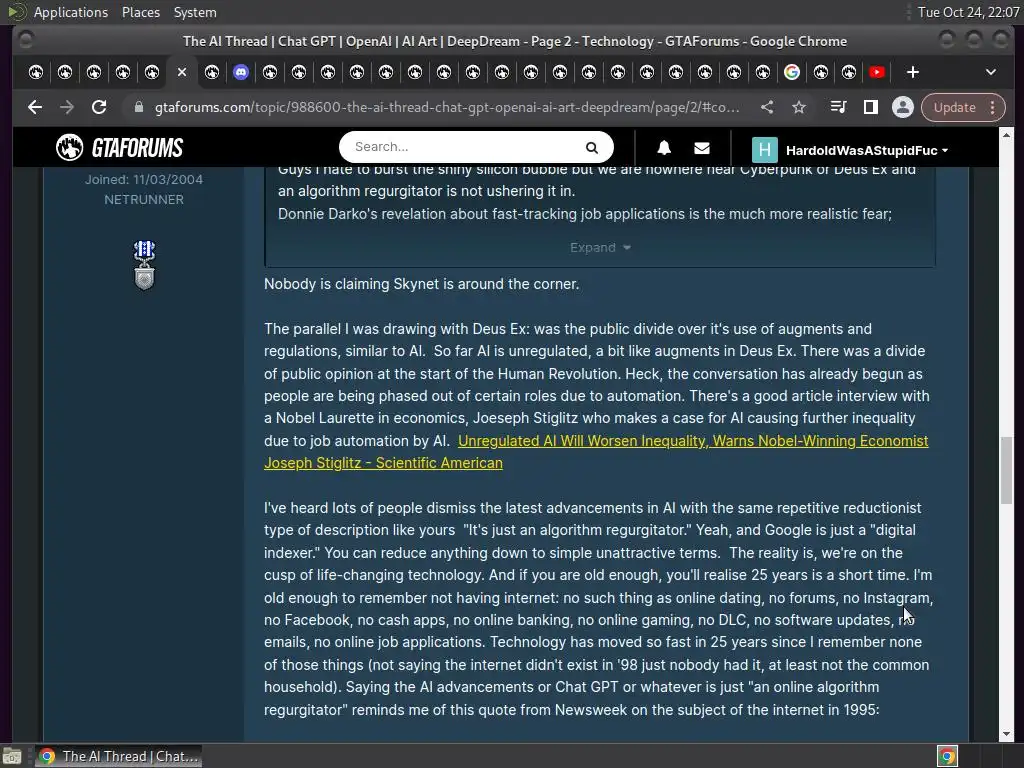Click the 'Joined: 11/03/2004' text
Viewport: 1024px width, 768px height.
tap(144, 180)
